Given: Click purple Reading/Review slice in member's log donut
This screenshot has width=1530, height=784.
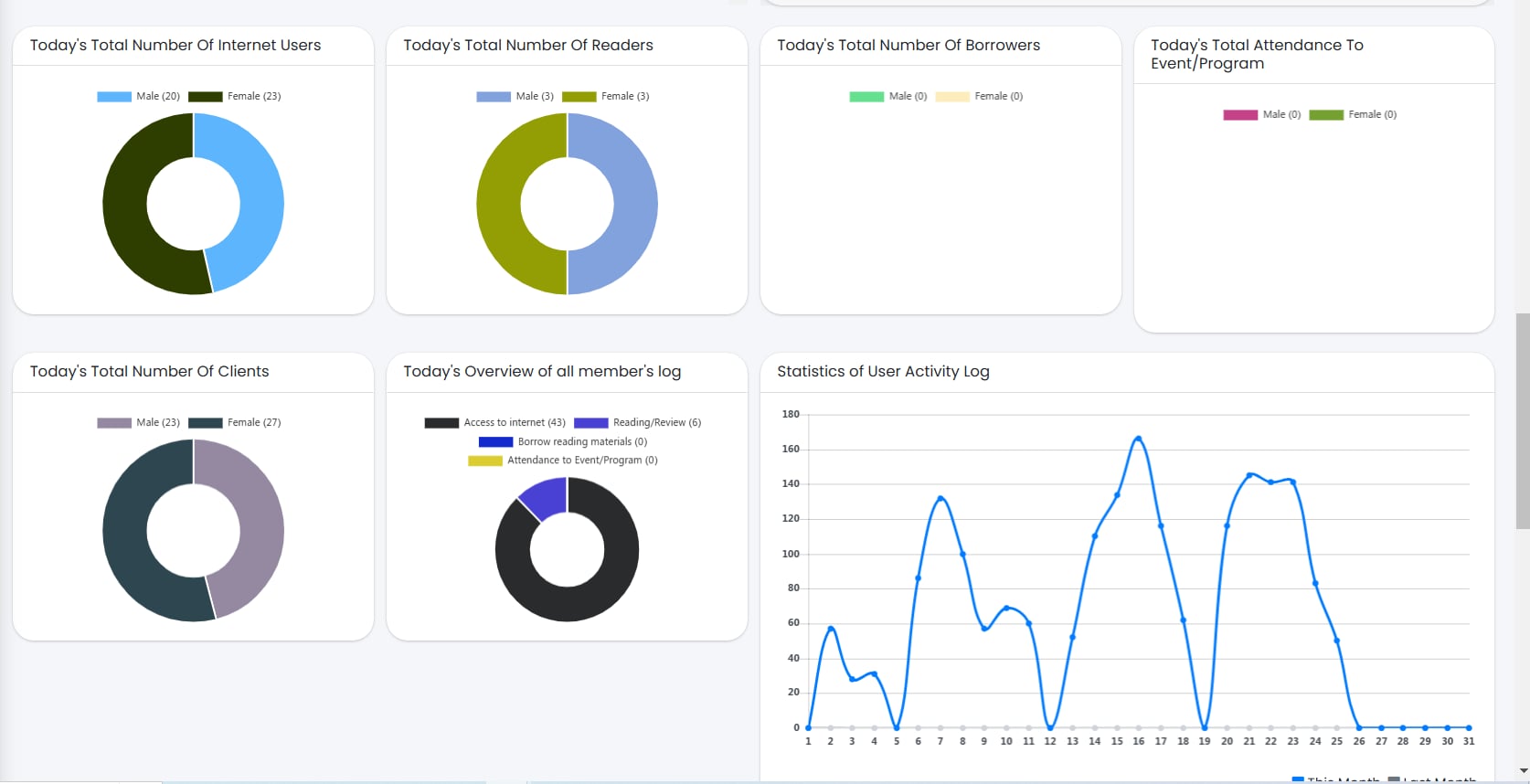Looking at the screenshot, I should point(545,497).
